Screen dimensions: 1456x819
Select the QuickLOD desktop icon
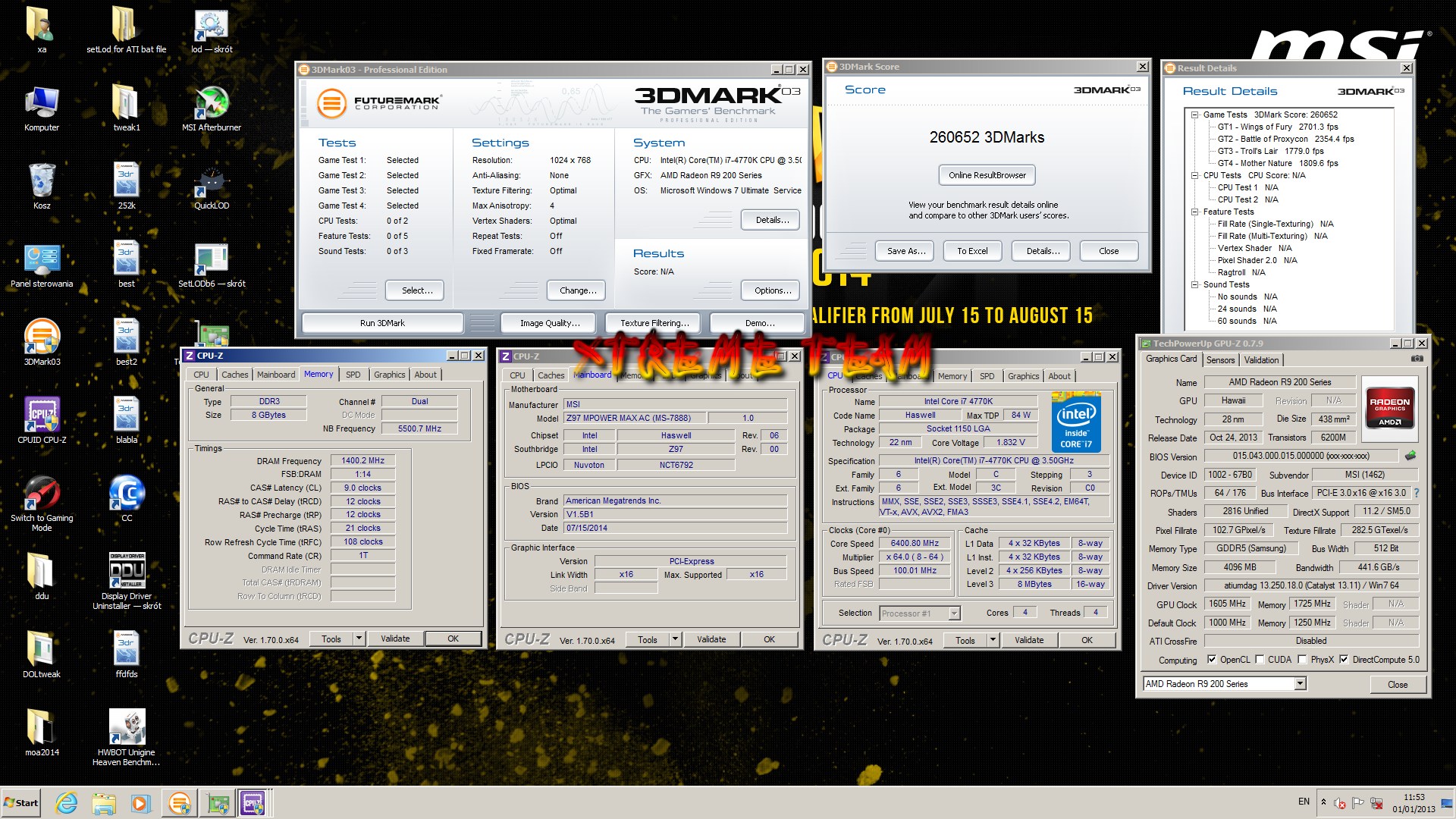click(212, 187)
